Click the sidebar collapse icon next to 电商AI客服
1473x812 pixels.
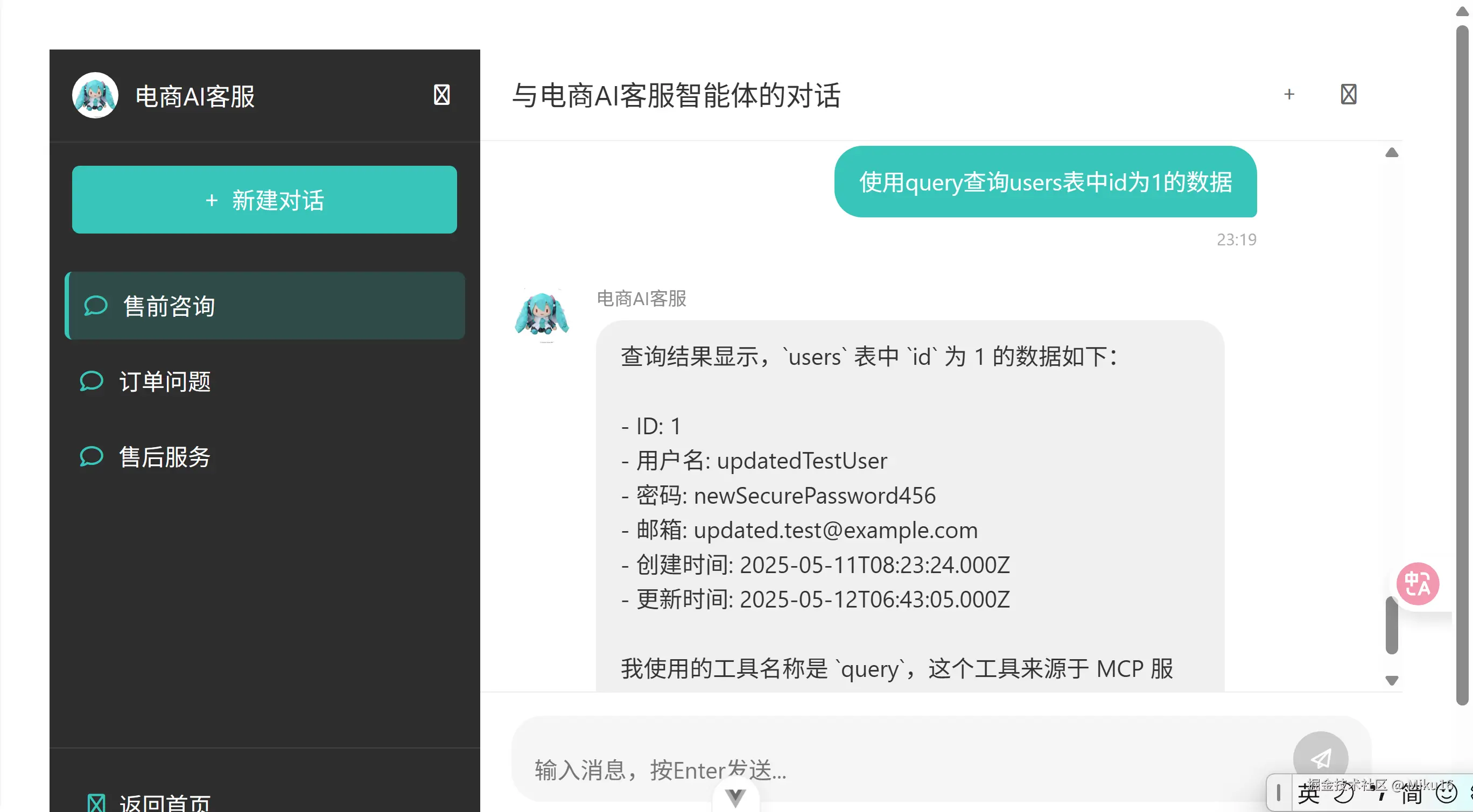(441, 94)
